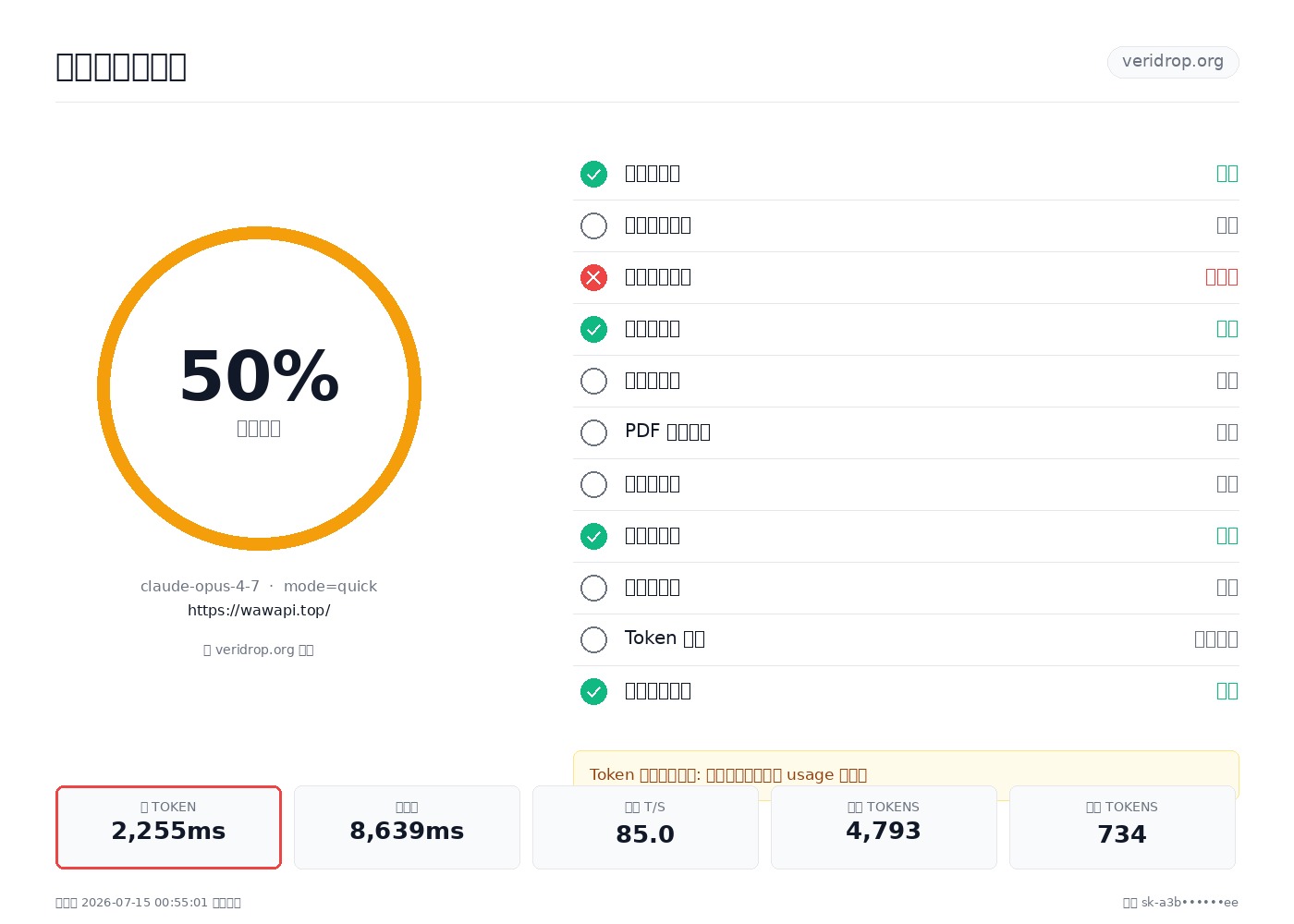Open the veridrop.org badge in the header
The width and height of the screenshot is (1294, 924).
[1173, 62]
